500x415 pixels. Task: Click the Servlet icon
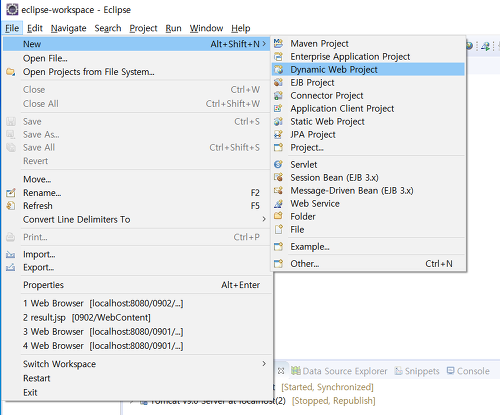pos(278,164)
